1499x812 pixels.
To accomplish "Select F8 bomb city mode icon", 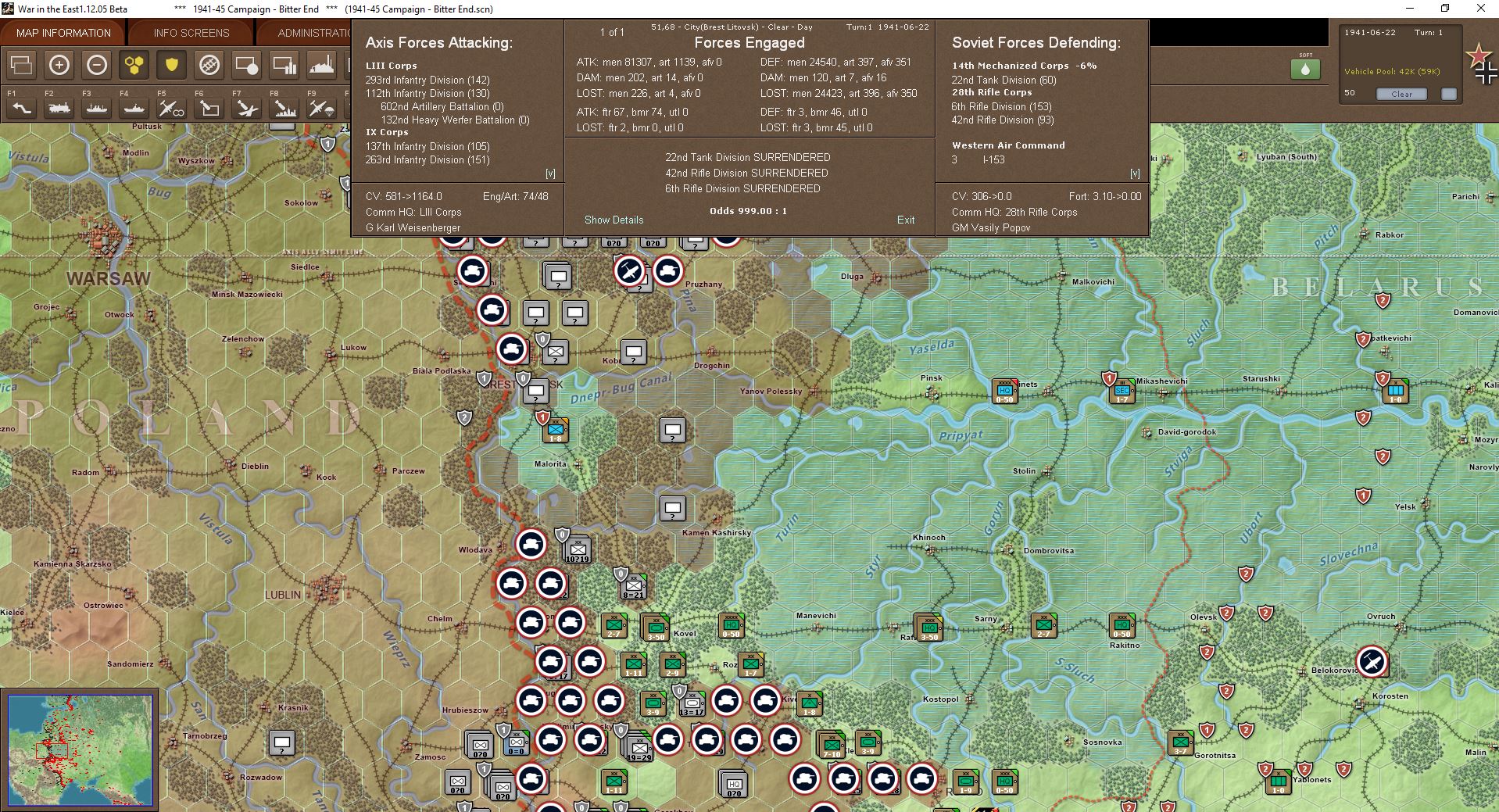I will click(x=284, y=108).
